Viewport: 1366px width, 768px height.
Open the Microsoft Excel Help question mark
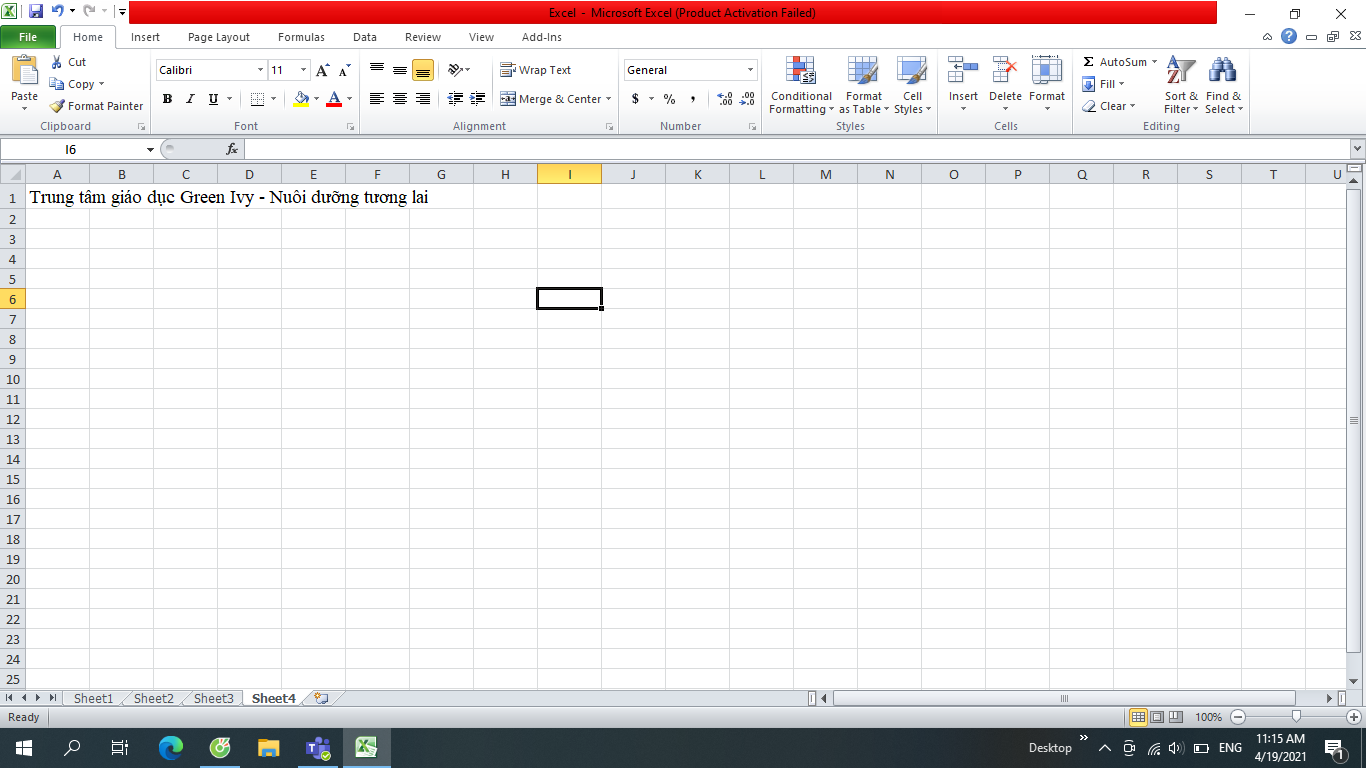pos(1289,36)
